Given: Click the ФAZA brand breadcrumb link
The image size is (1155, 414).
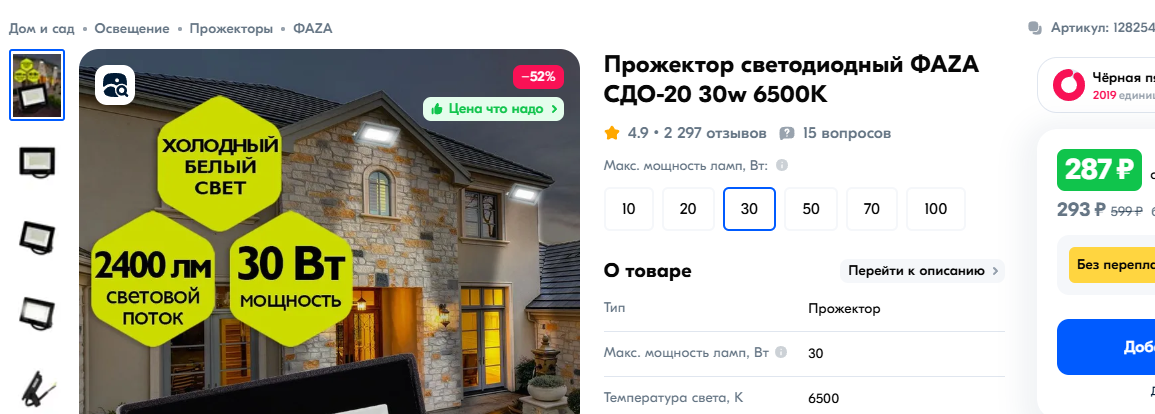Looking at the screenshot, I should [x=312, y=29].
